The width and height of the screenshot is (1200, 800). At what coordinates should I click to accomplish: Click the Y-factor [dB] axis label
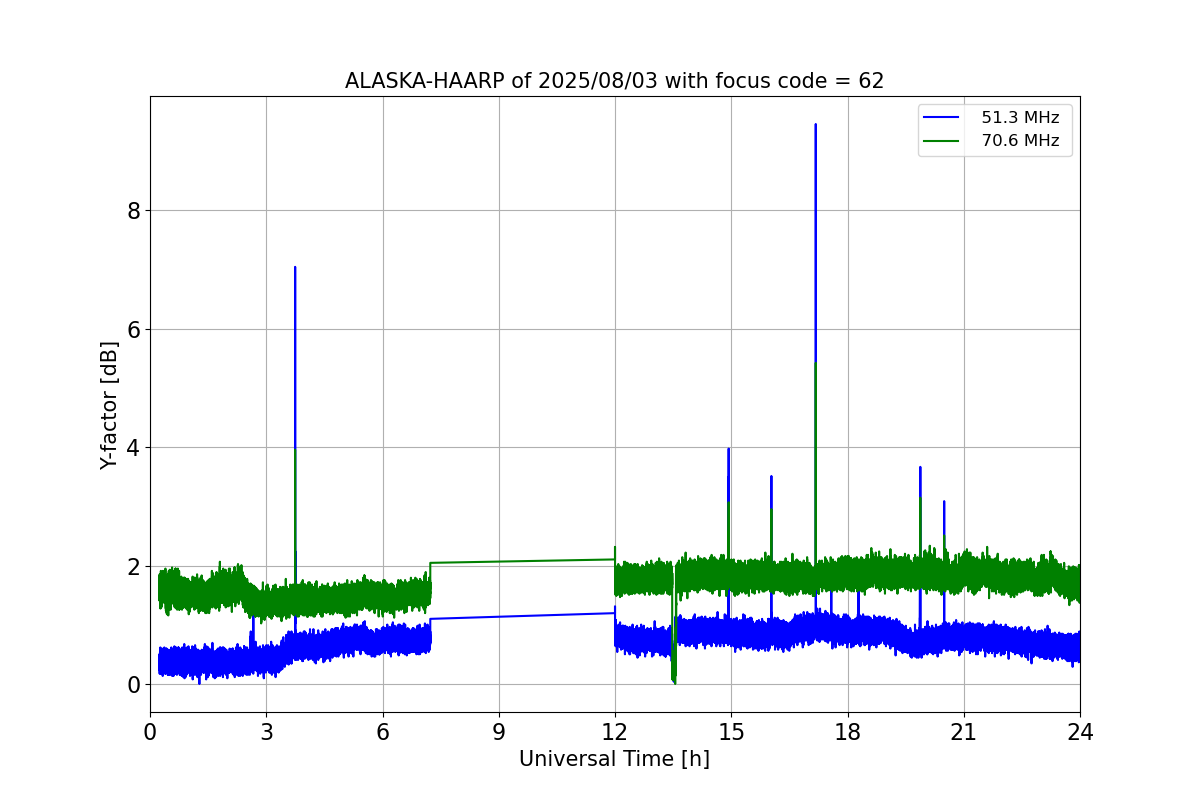click(x=109, y=405)
